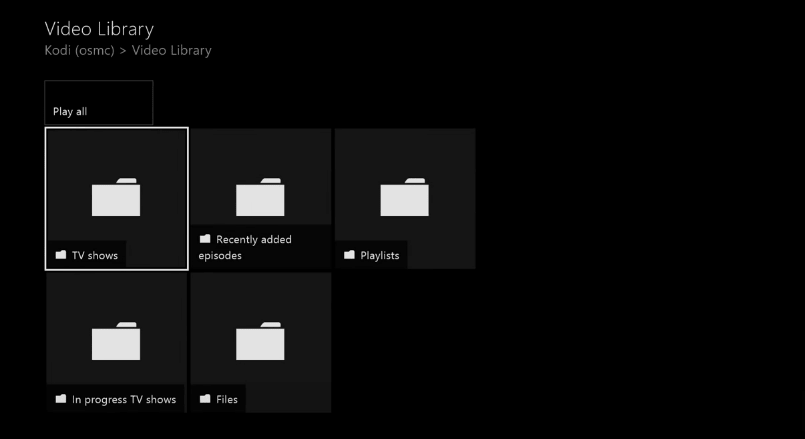805x439 pixels.
Task: Open the Recently added episodes tile
Action: click(x=261, y=199)
